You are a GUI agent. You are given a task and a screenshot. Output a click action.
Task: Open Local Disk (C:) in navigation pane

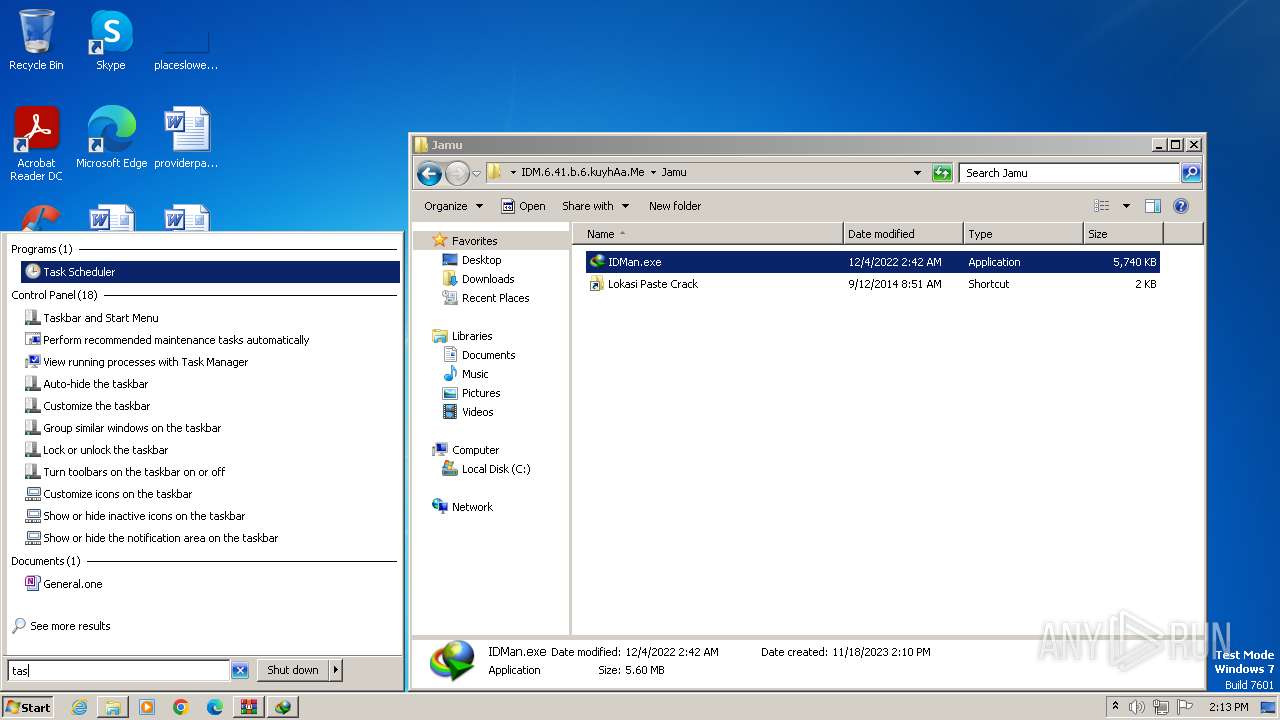click(486, 469)
